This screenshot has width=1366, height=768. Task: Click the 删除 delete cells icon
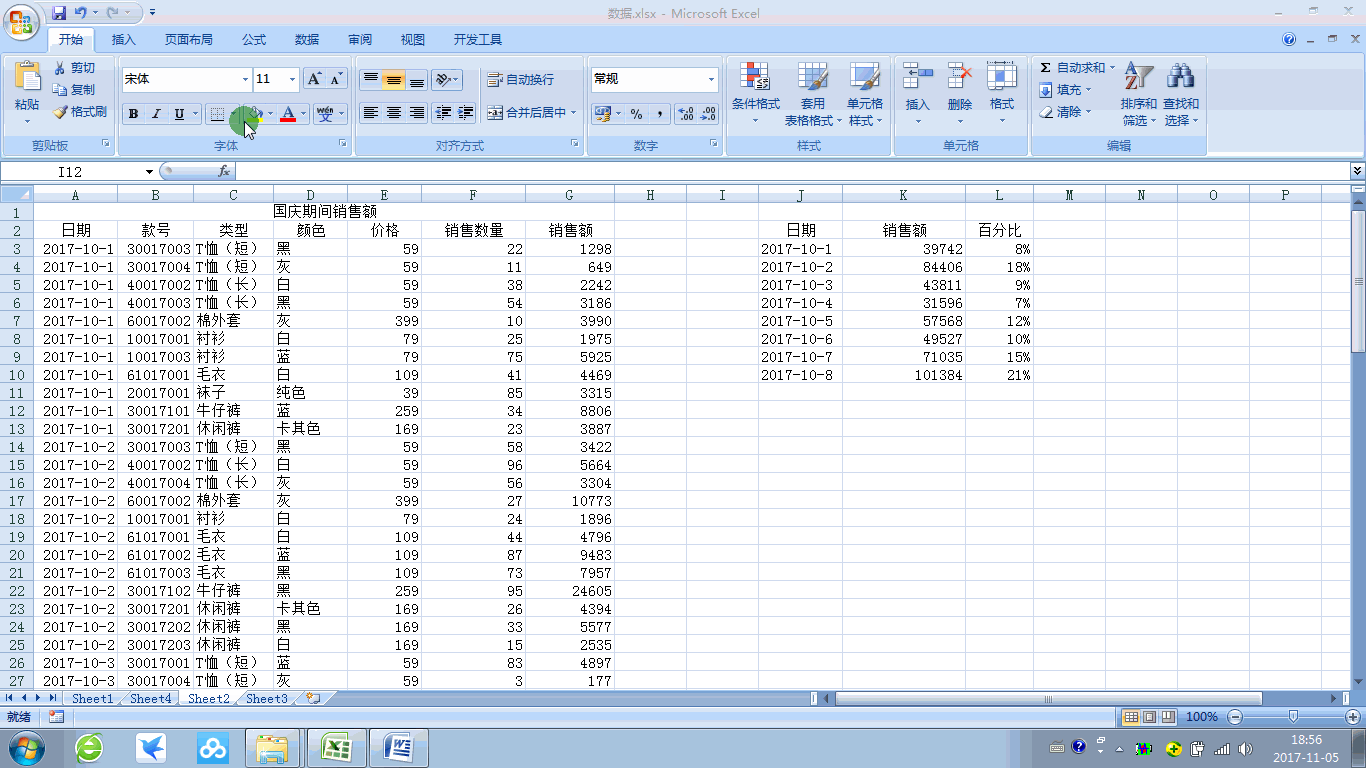[959, 76]
